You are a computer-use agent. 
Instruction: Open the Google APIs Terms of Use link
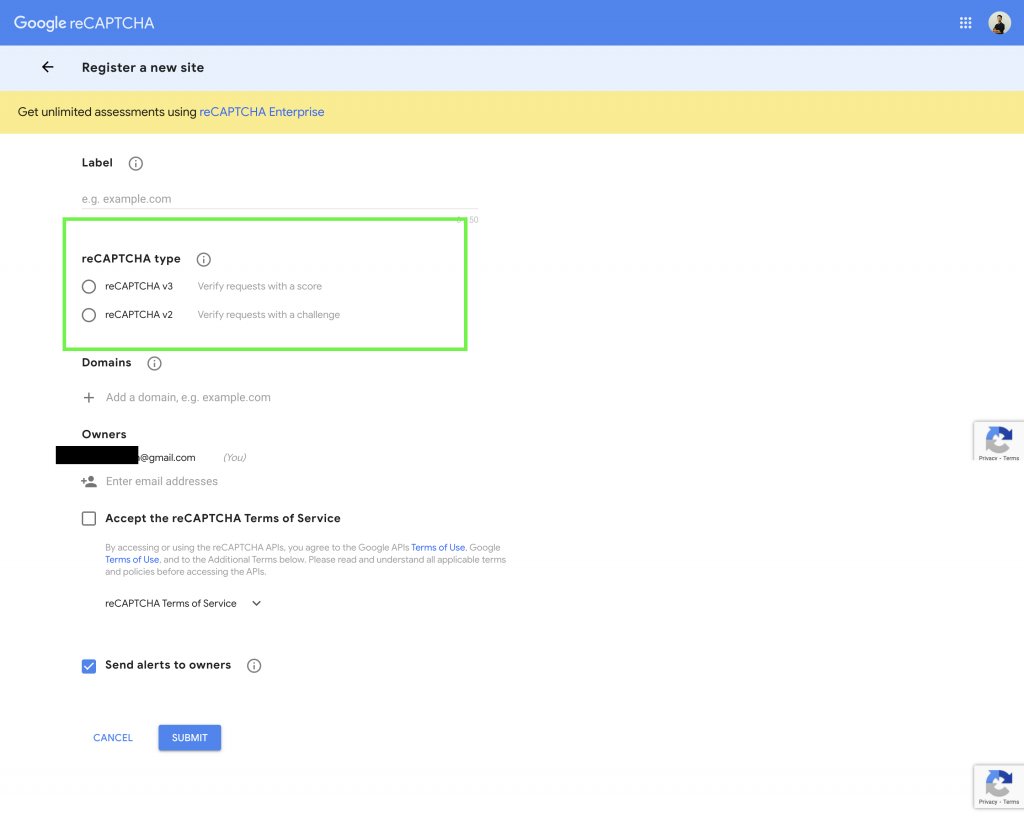coord(438,548)
